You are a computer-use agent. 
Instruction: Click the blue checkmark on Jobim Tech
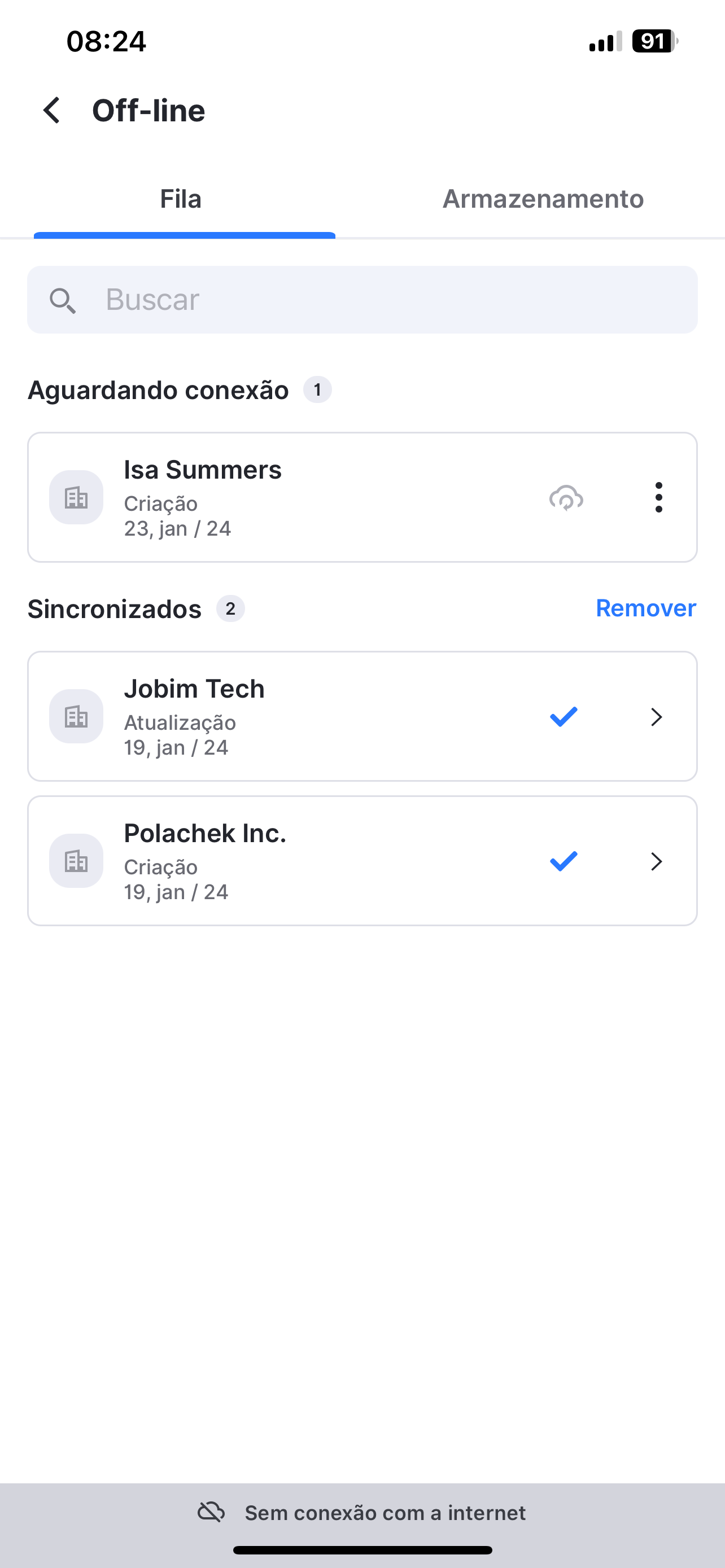click(x=563, y=716)
